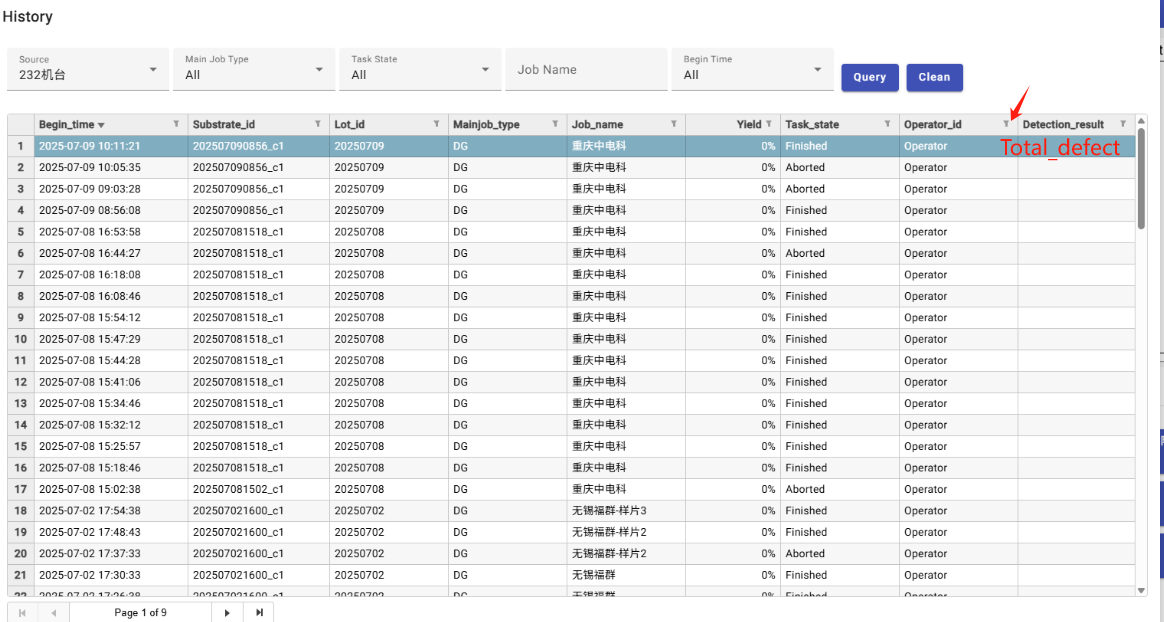Go to the first page
1164x622 pixels.
[22, 612]
